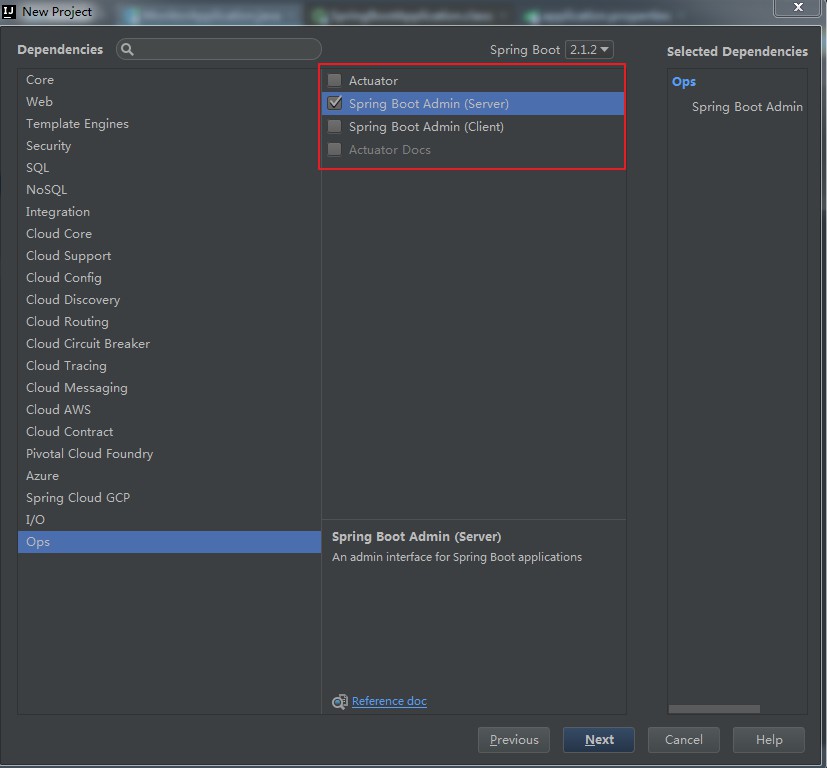This screenshot has width=827, height=768.
Task: Open the Reference doc link
Action: [389, 701]
